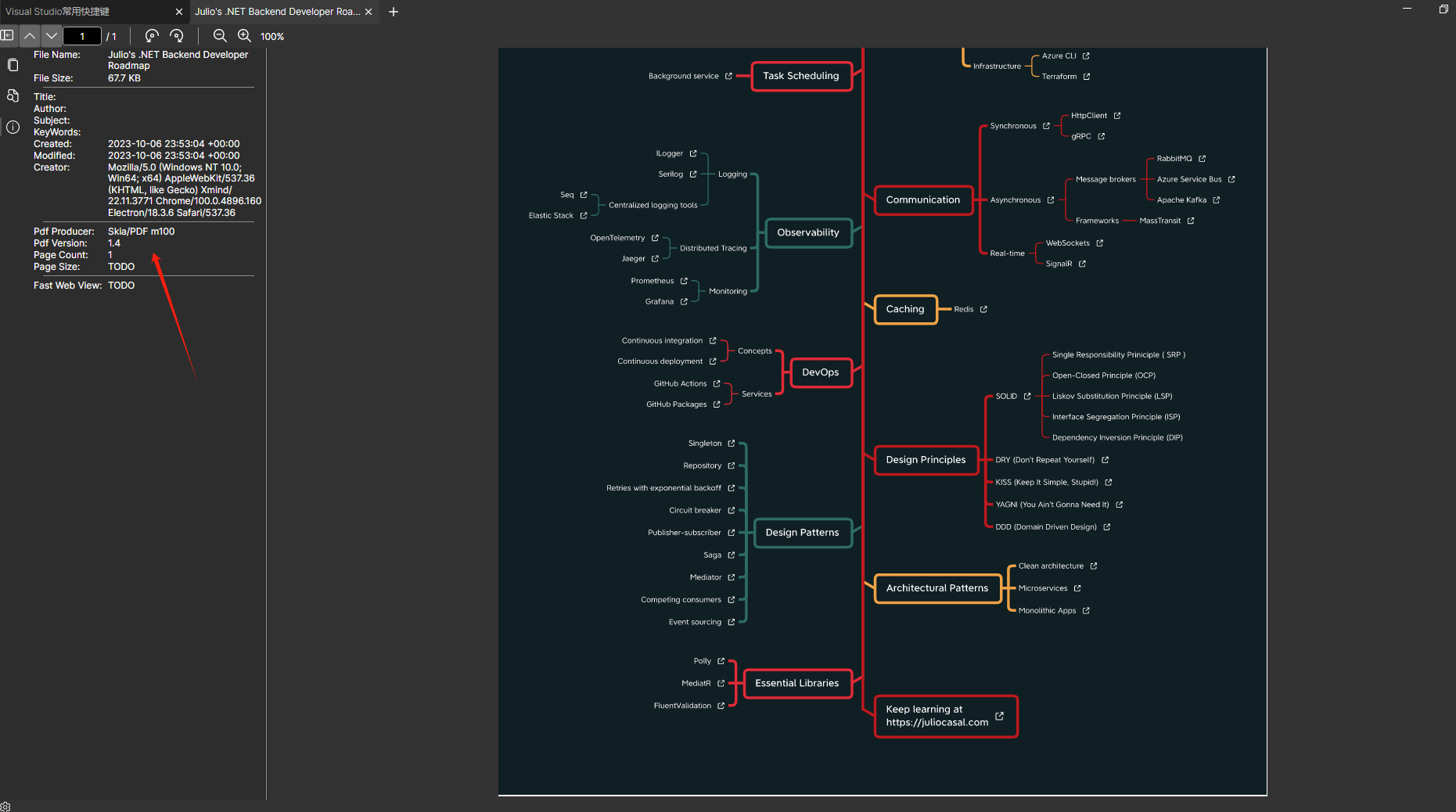
Task: Open the search panel in the sidebar
Action: click(x=13, y=95)
